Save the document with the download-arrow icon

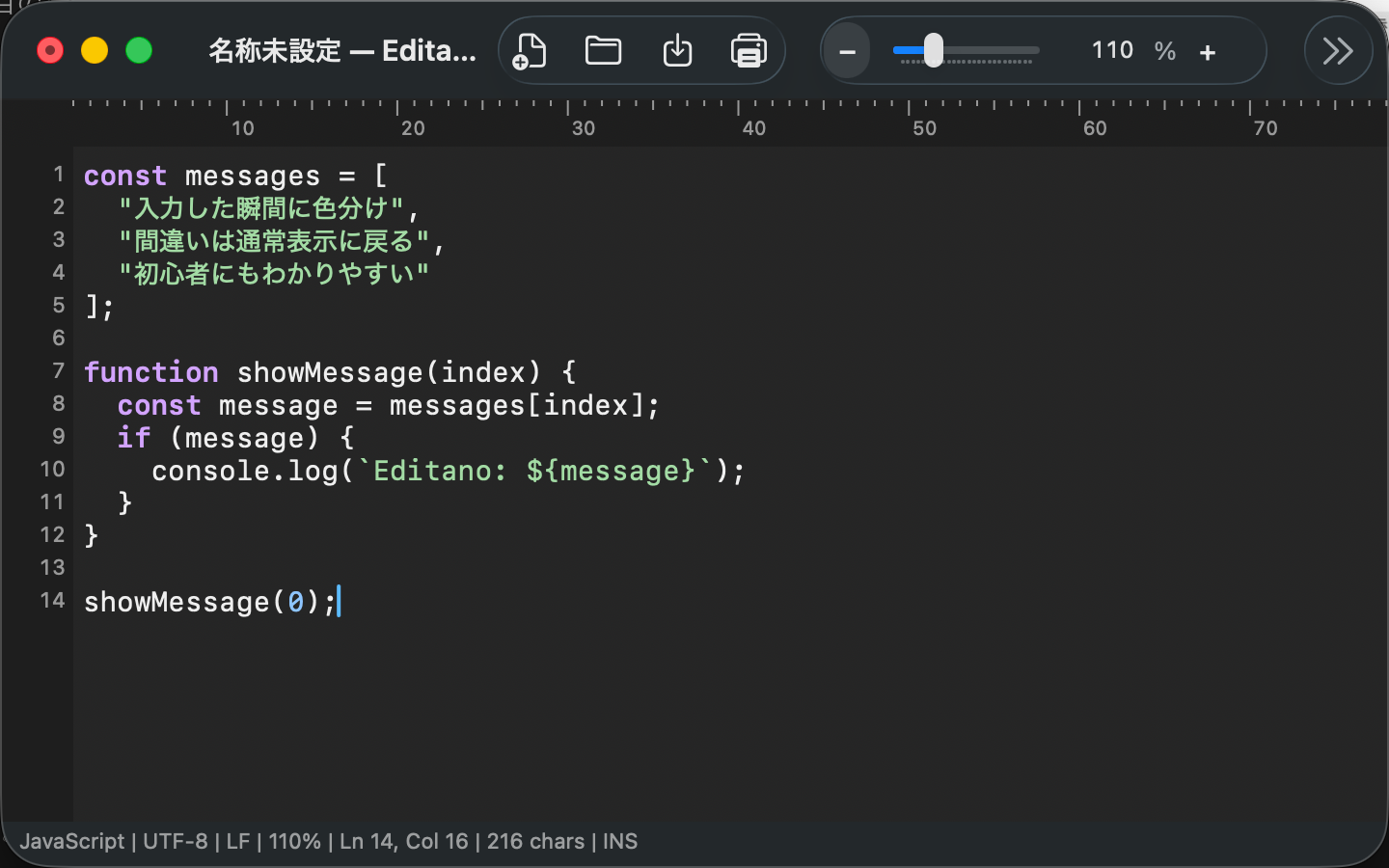click(x=677, y=50)
